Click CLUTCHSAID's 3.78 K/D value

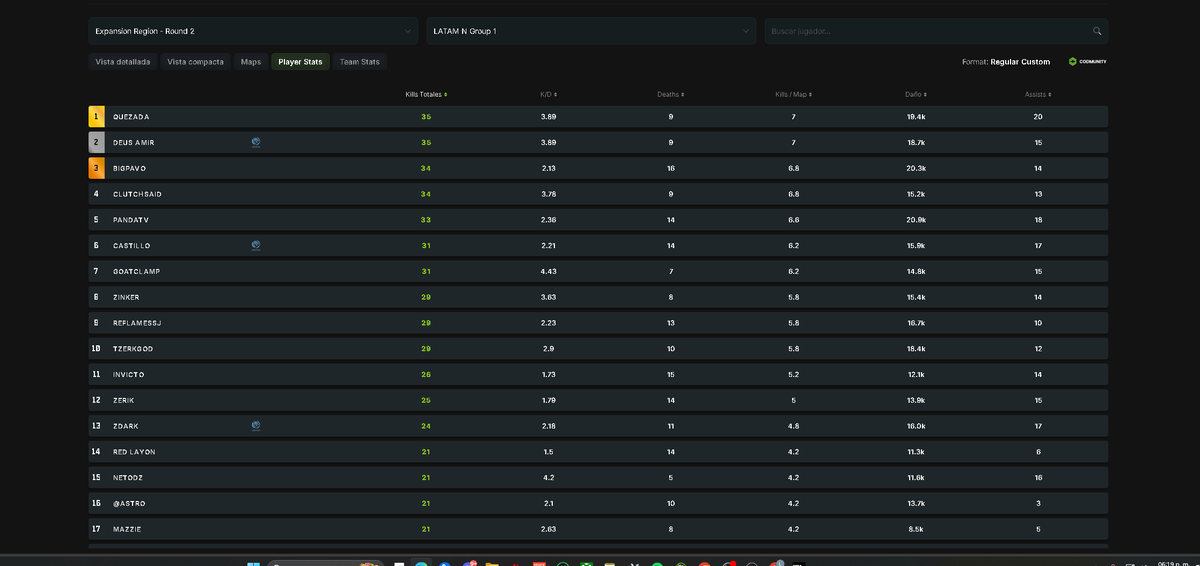pyautogui.click(x=548, y=194)
